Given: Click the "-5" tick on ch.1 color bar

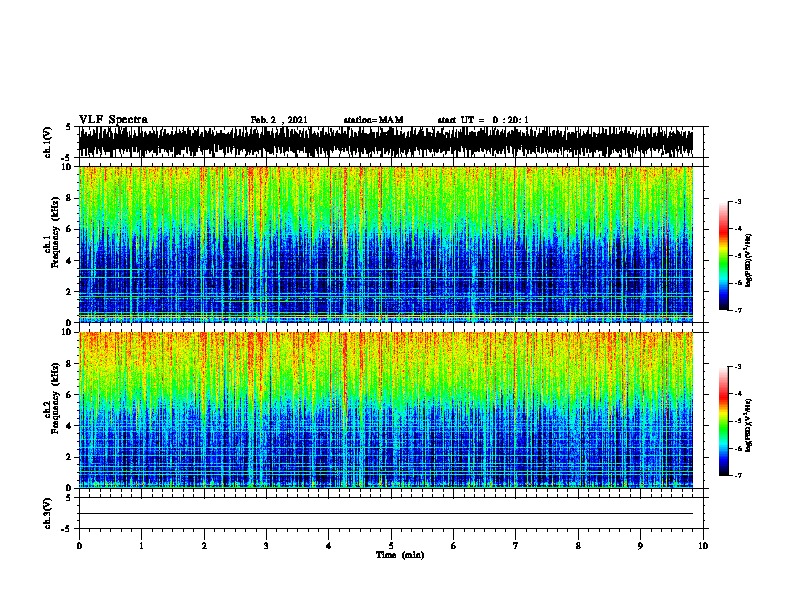Looking at the screenshot, I should (737, 256).
